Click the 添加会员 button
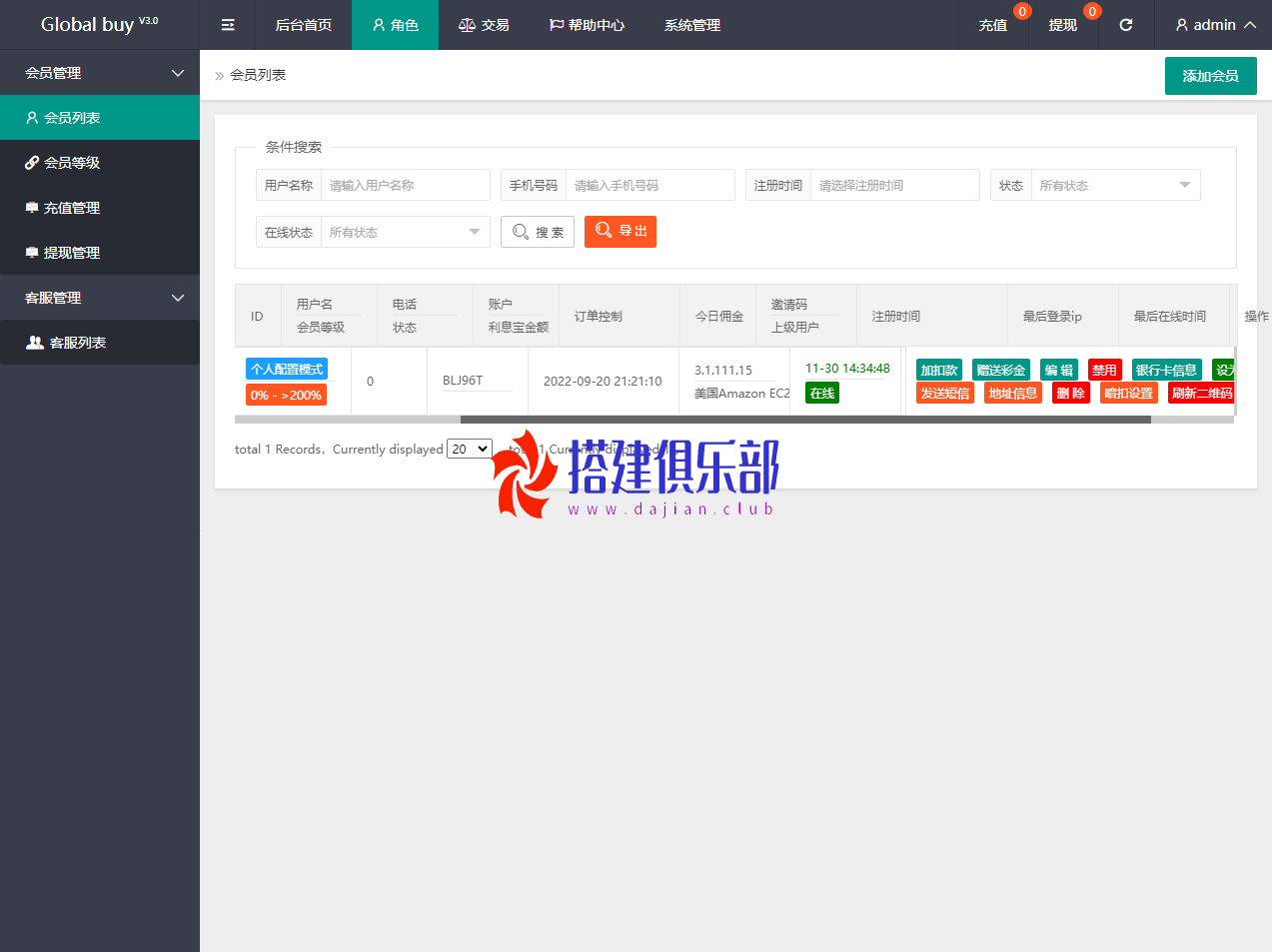 1210,76
